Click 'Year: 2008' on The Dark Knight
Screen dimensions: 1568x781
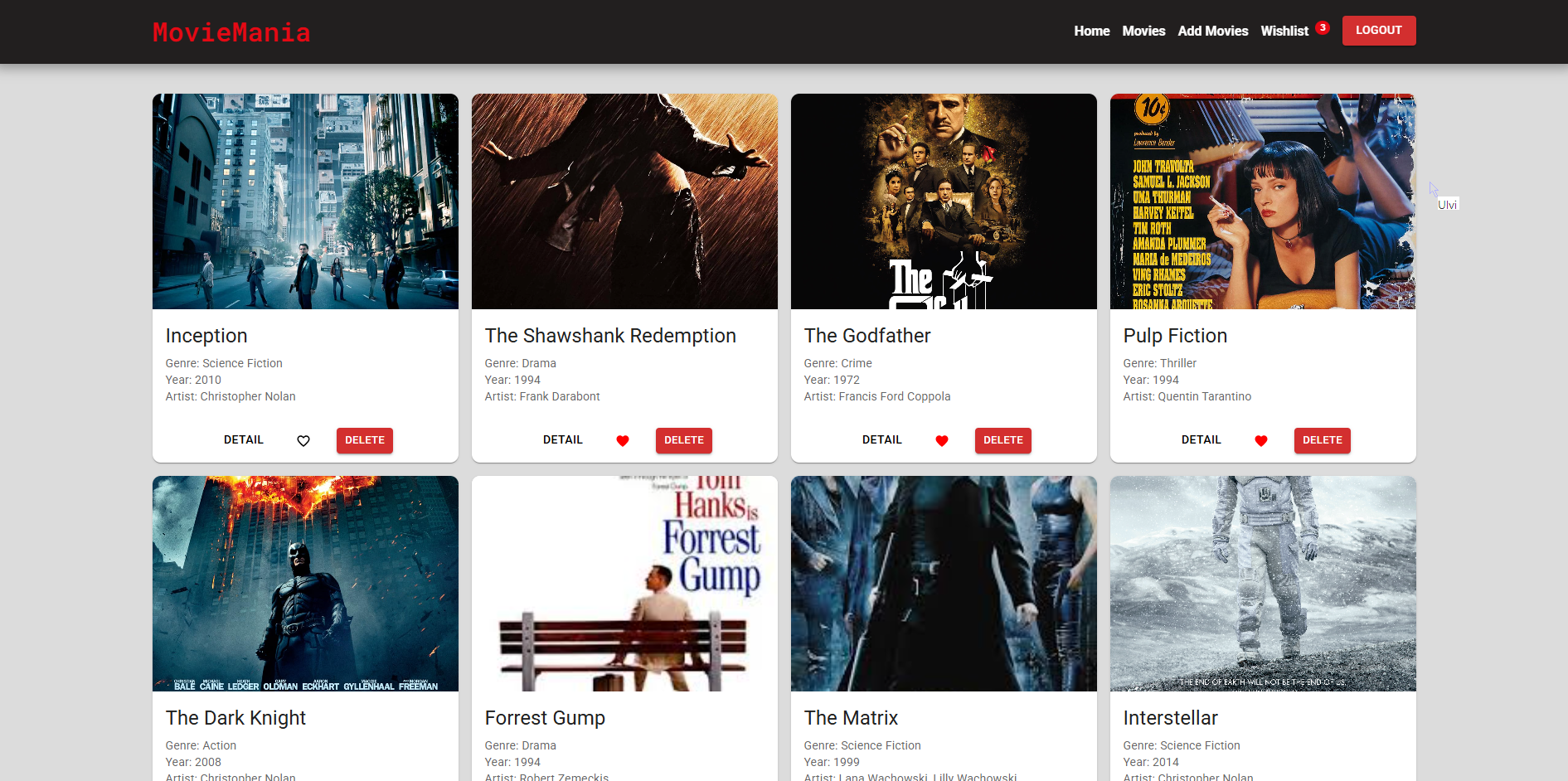[x=193, y=762]
